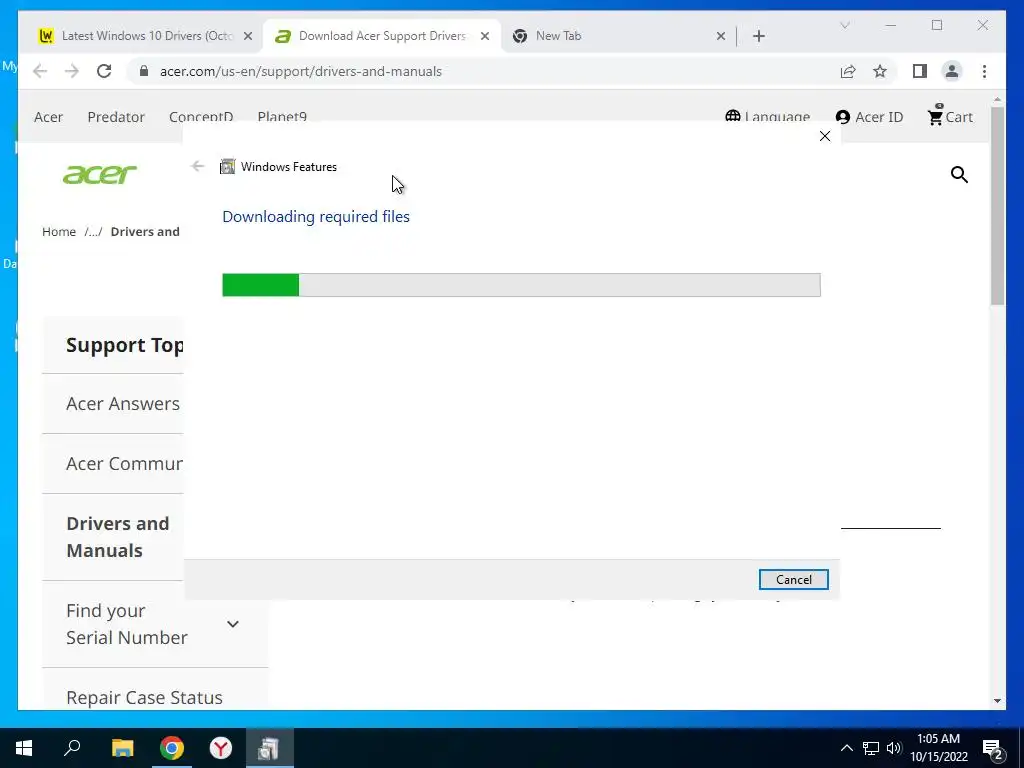The width and height of the screenshot is (1024, 768).
Task: Click the green download progress bar
Action: pyautogui.click(x=521, y=285)
